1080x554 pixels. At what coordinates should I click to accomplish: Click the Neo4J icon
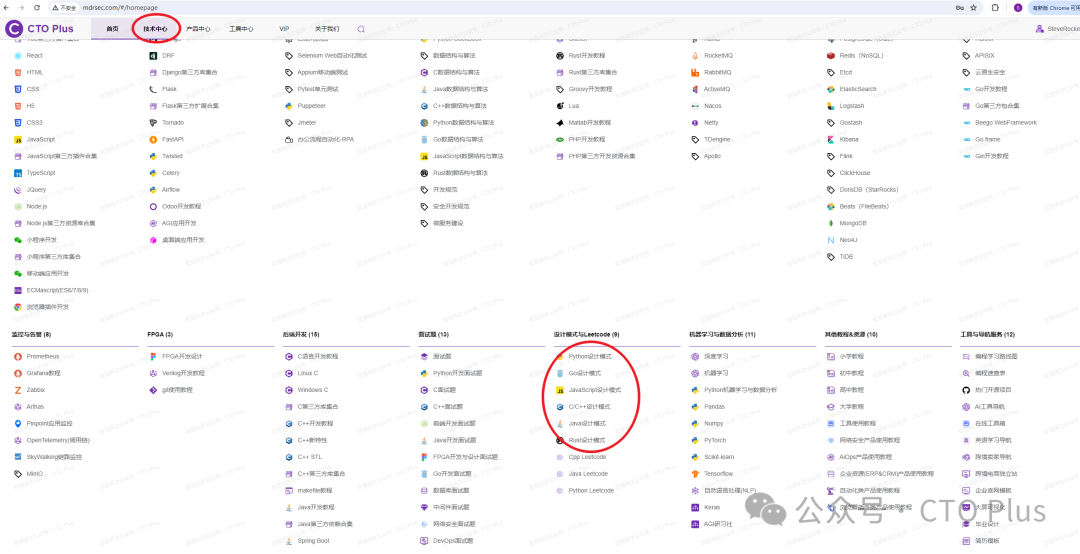[831, 240]
